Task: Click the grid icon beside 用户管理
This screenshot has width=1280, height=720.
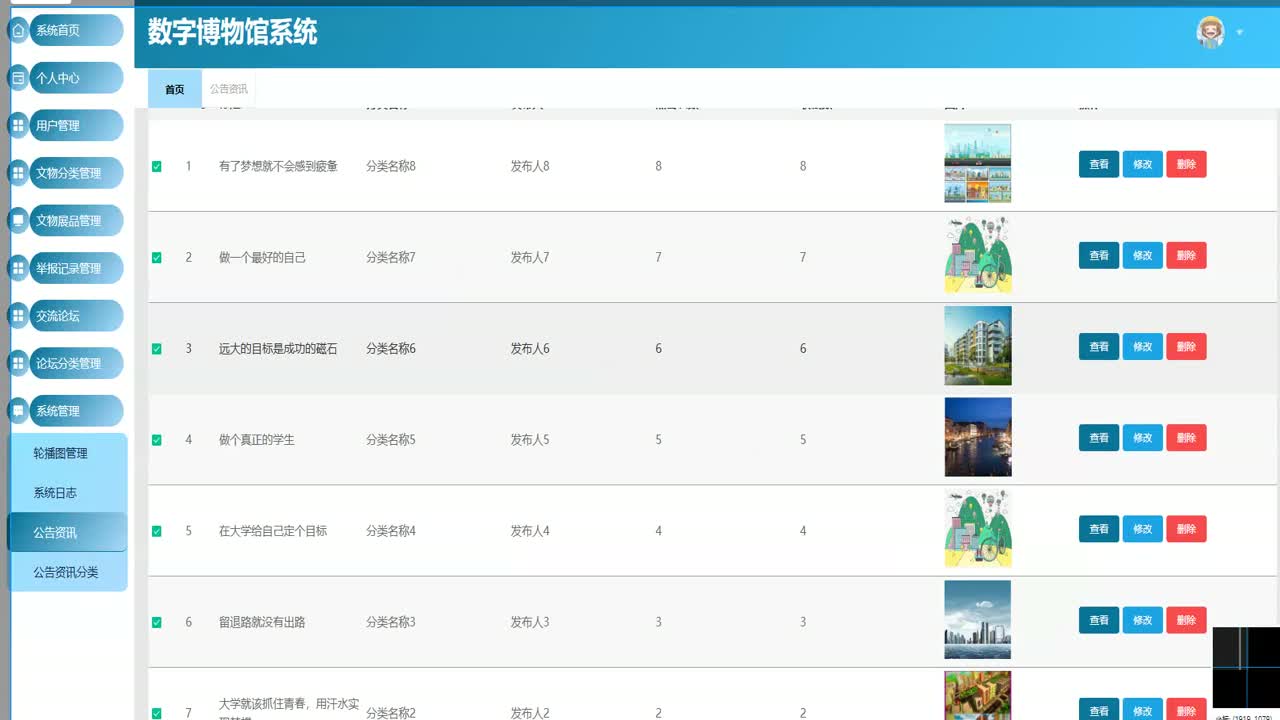Action: (x=18, y=126)
